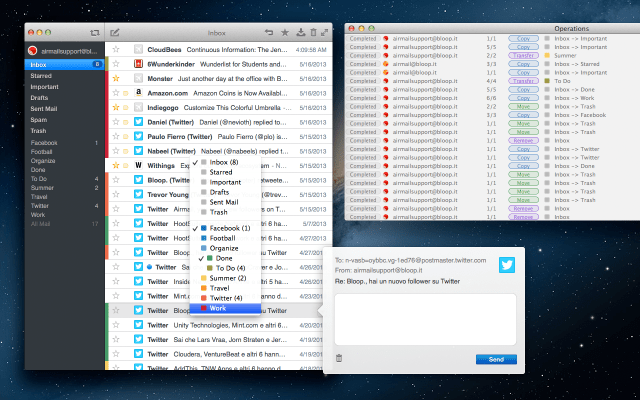Toggle star on Withings message
This screenshot has height=400, width=640.
pos(116,165)
